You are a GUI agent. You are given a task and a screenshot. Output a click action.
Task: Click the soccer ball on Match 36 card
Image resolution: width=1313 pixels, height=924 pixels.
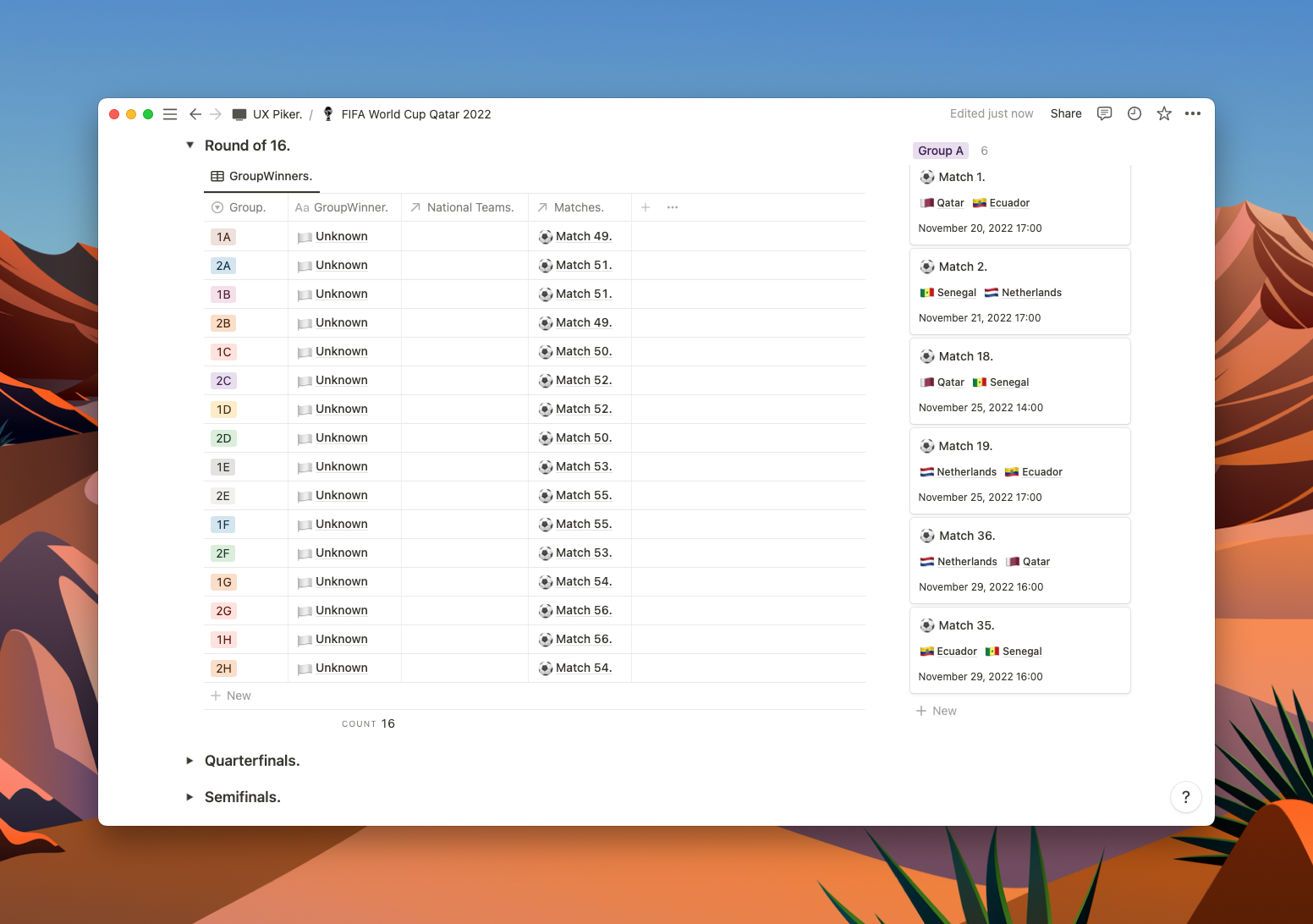pyautogui.click(x=927, y=536)
